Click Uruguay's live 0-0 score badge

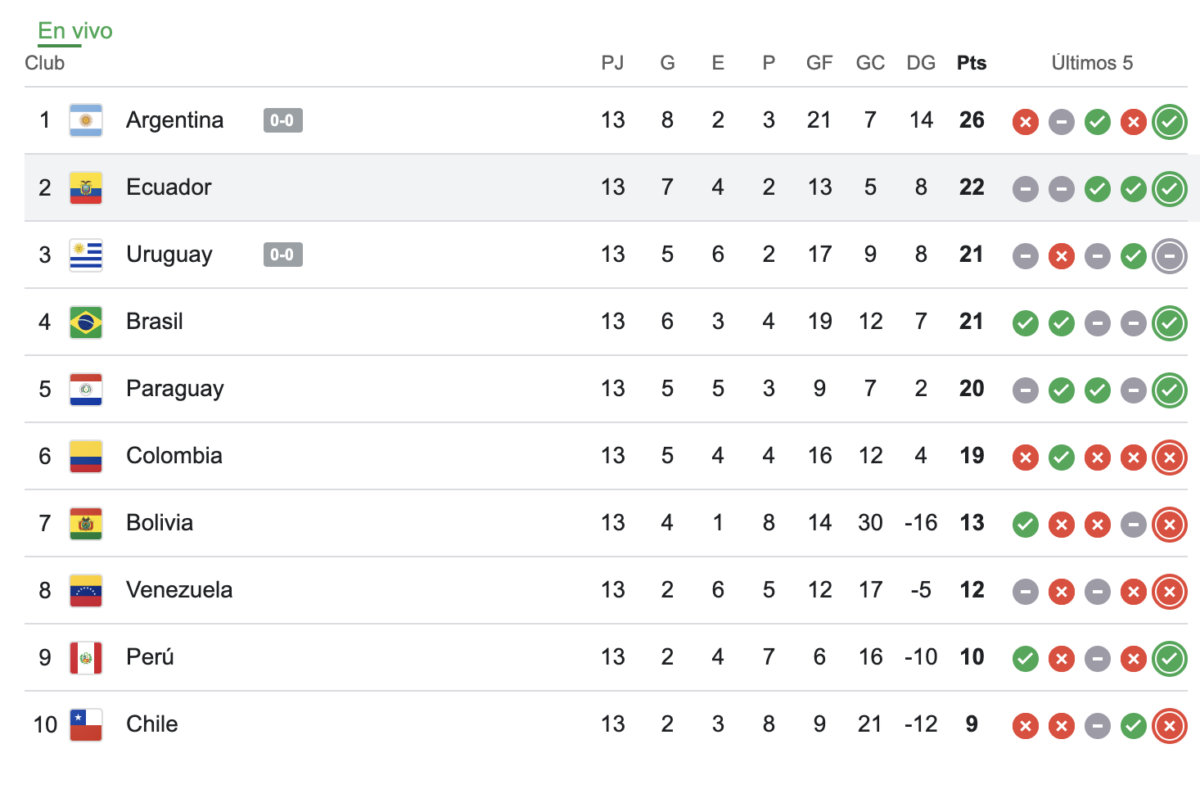pos(283,255)
